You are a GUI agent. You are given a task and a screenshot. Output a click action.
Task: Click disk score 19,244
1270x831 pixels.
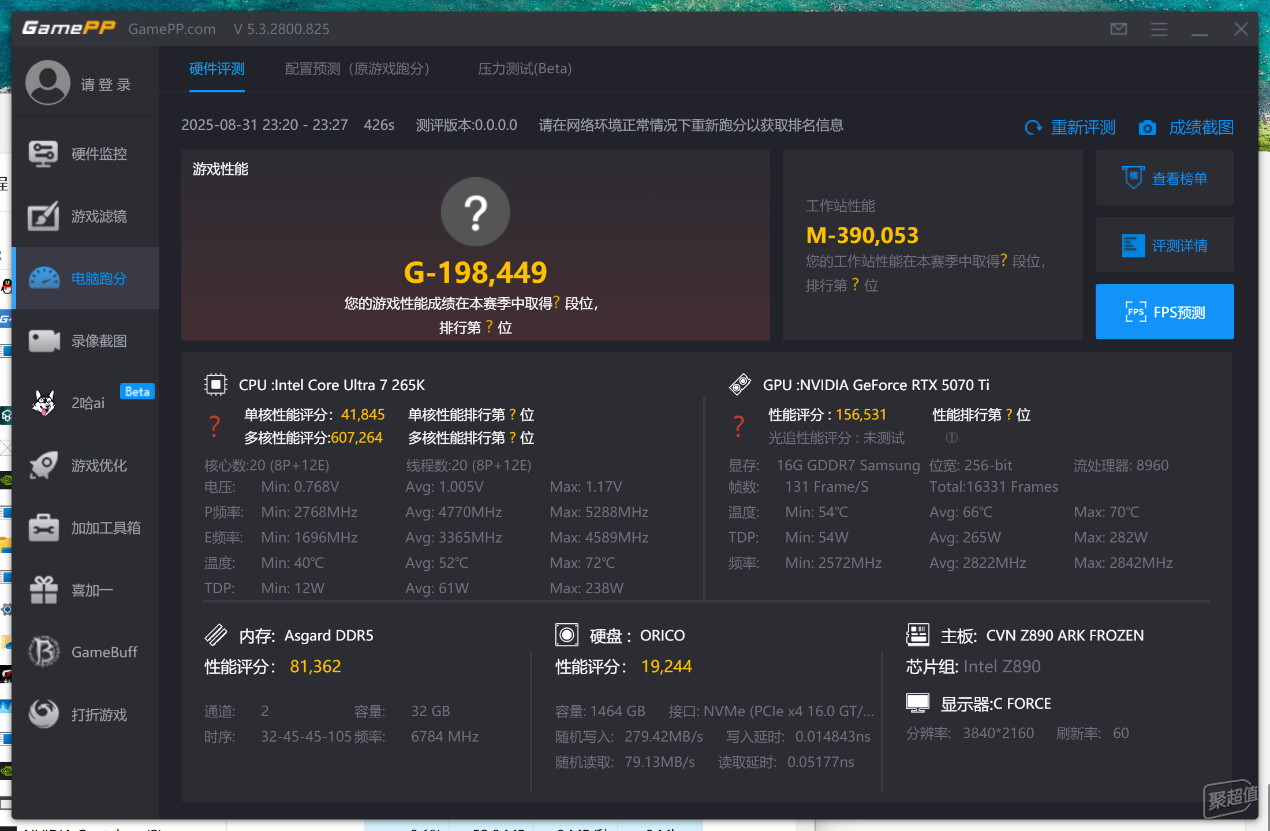click(x=667, y=666)
